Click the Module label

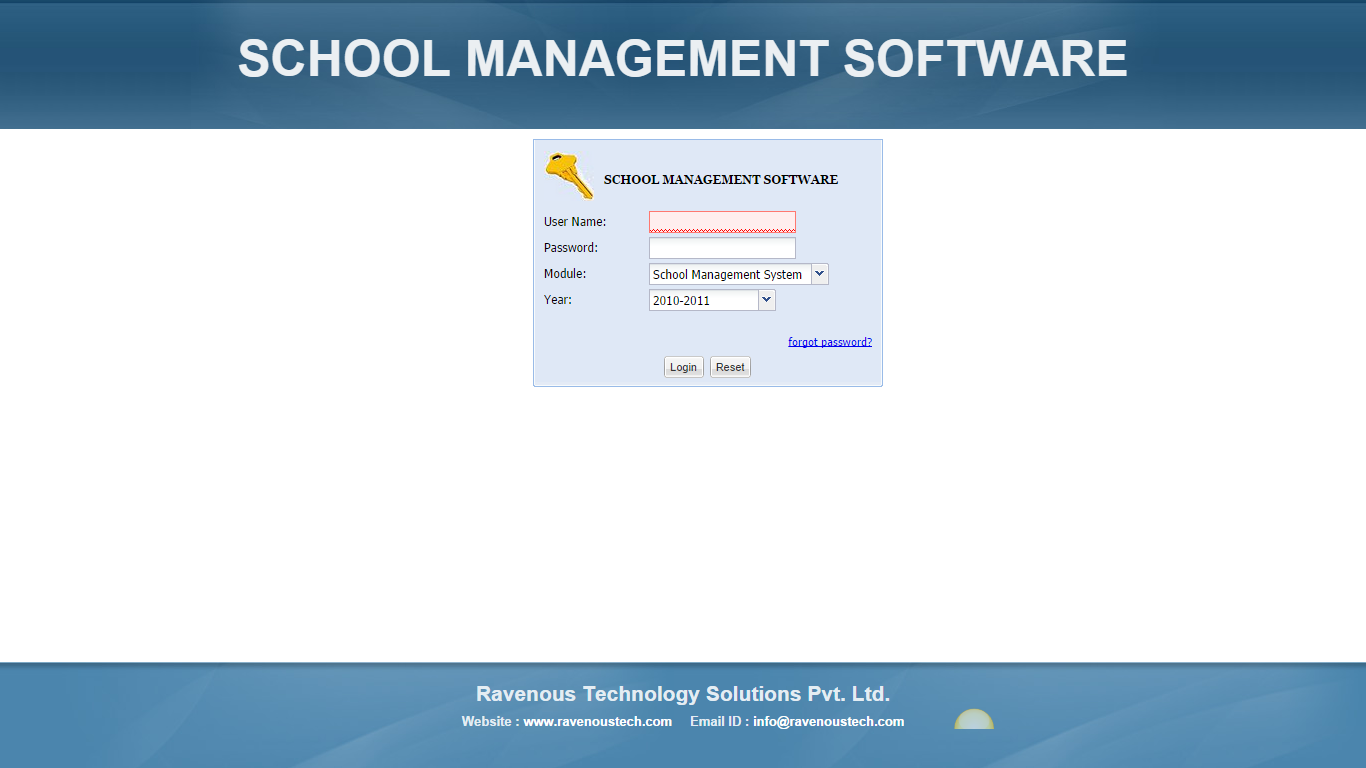coord(565,274)
